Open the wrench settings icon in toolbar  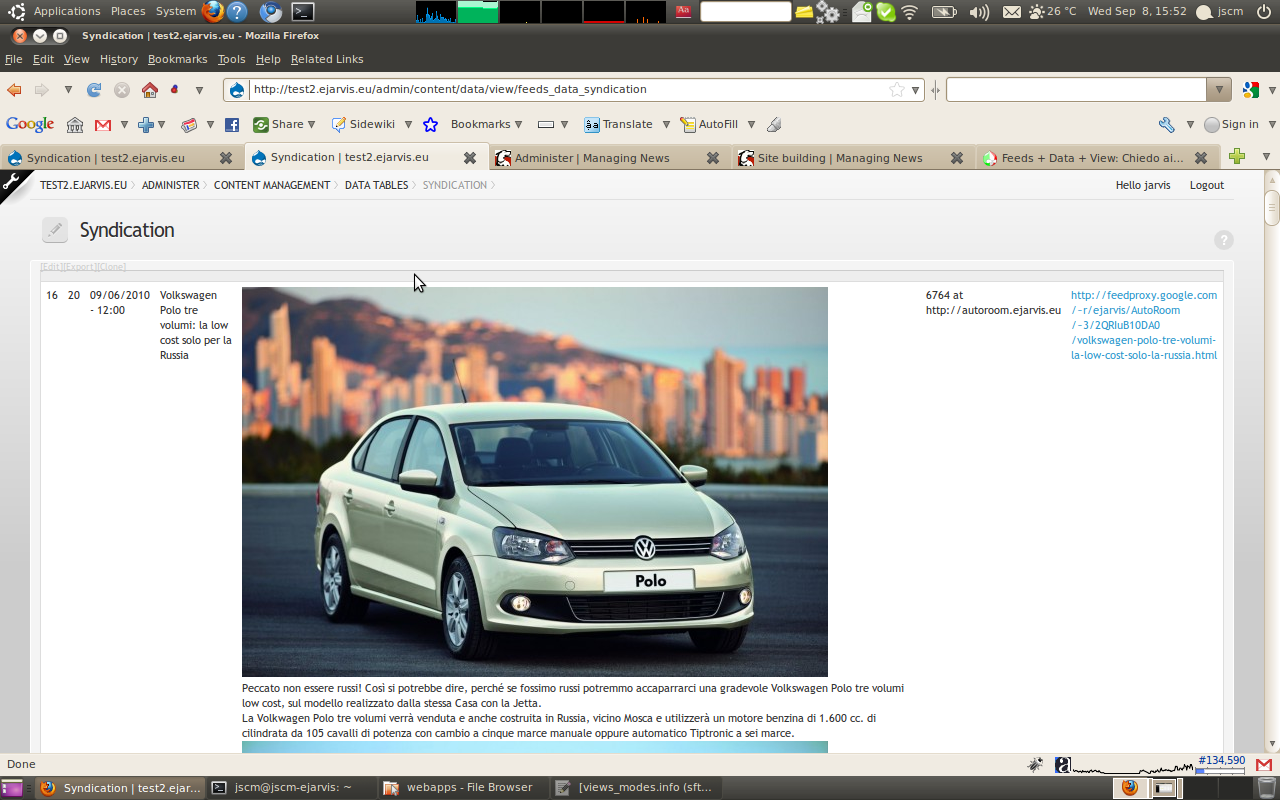point(1166,125)
